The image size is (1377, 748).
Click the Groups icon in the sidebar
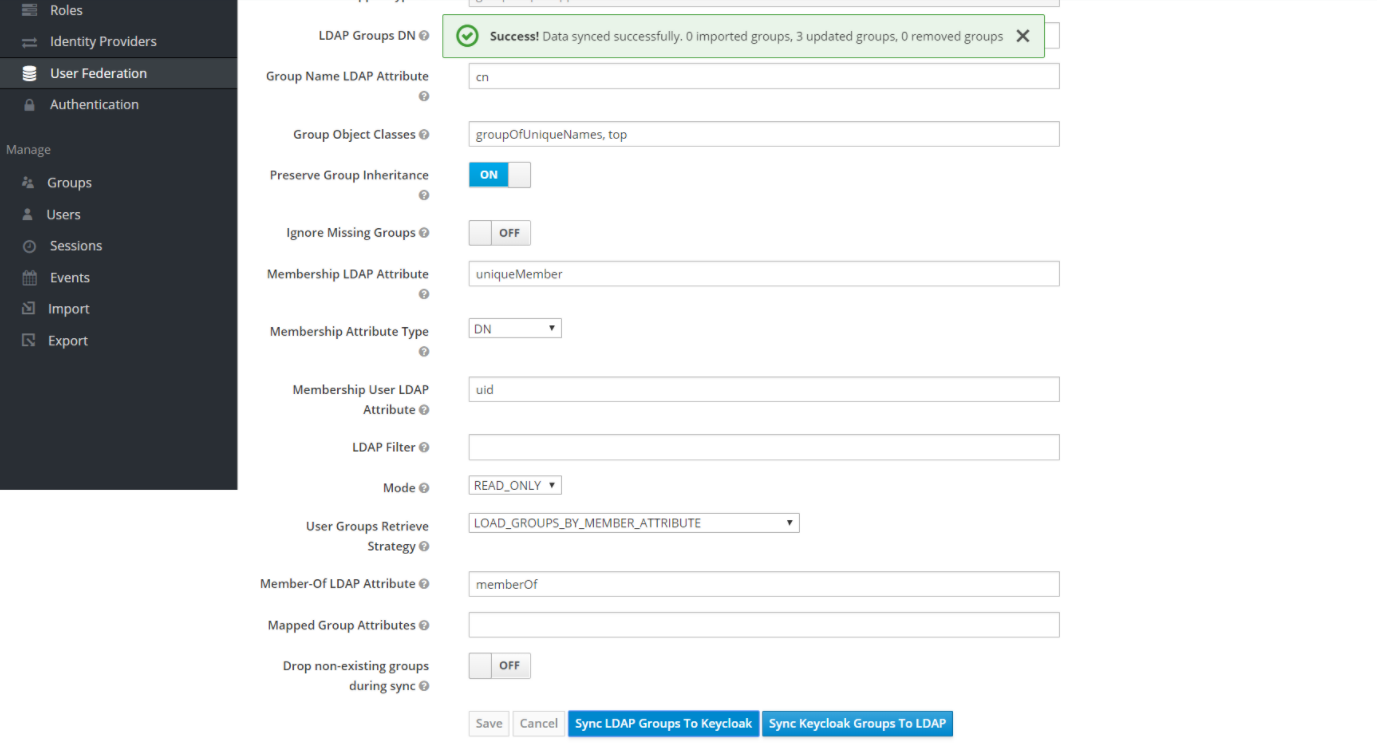click(28, 183)
